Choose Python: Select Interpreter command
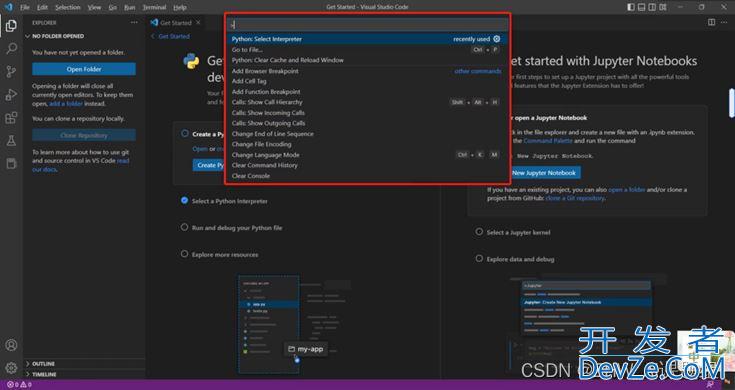The width and height of the screenshot is (735, 390). coord(368,39)
